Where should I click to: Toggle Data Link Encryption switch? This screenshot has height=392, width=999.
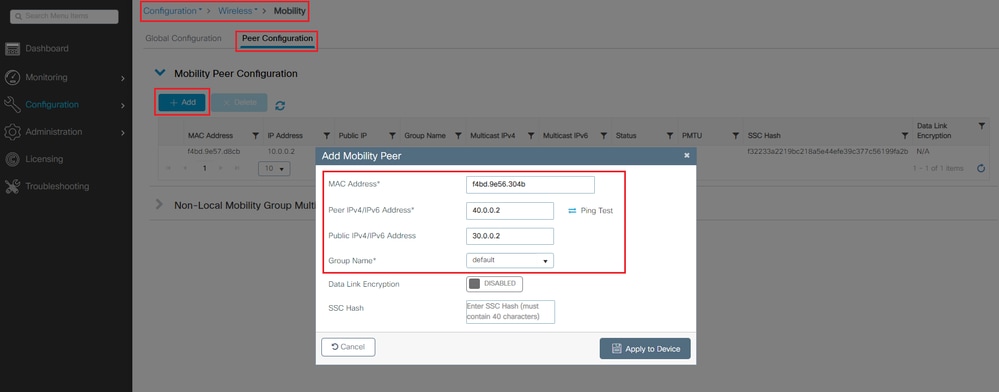coord(494,284)
